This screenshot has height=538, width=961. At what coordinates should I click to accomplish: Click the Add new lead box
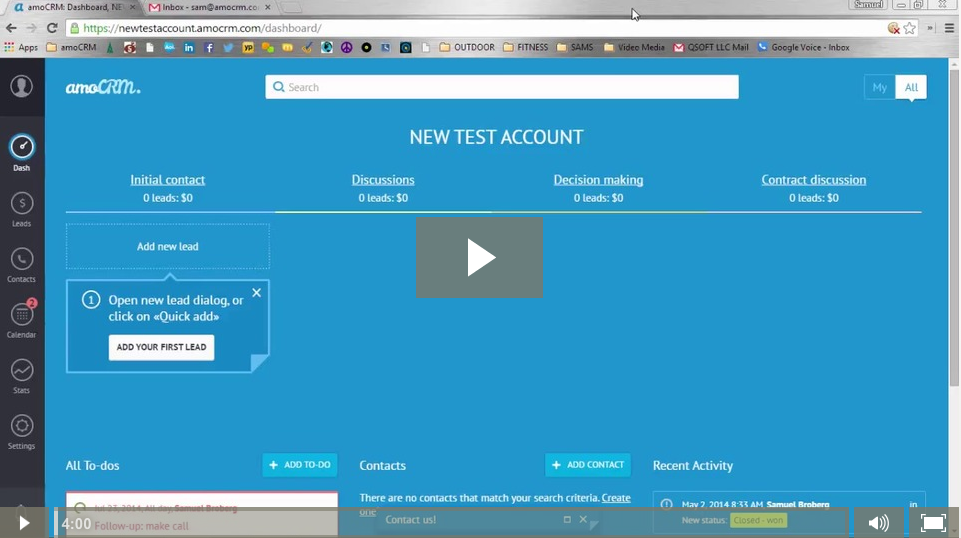(x=168, y=246)
